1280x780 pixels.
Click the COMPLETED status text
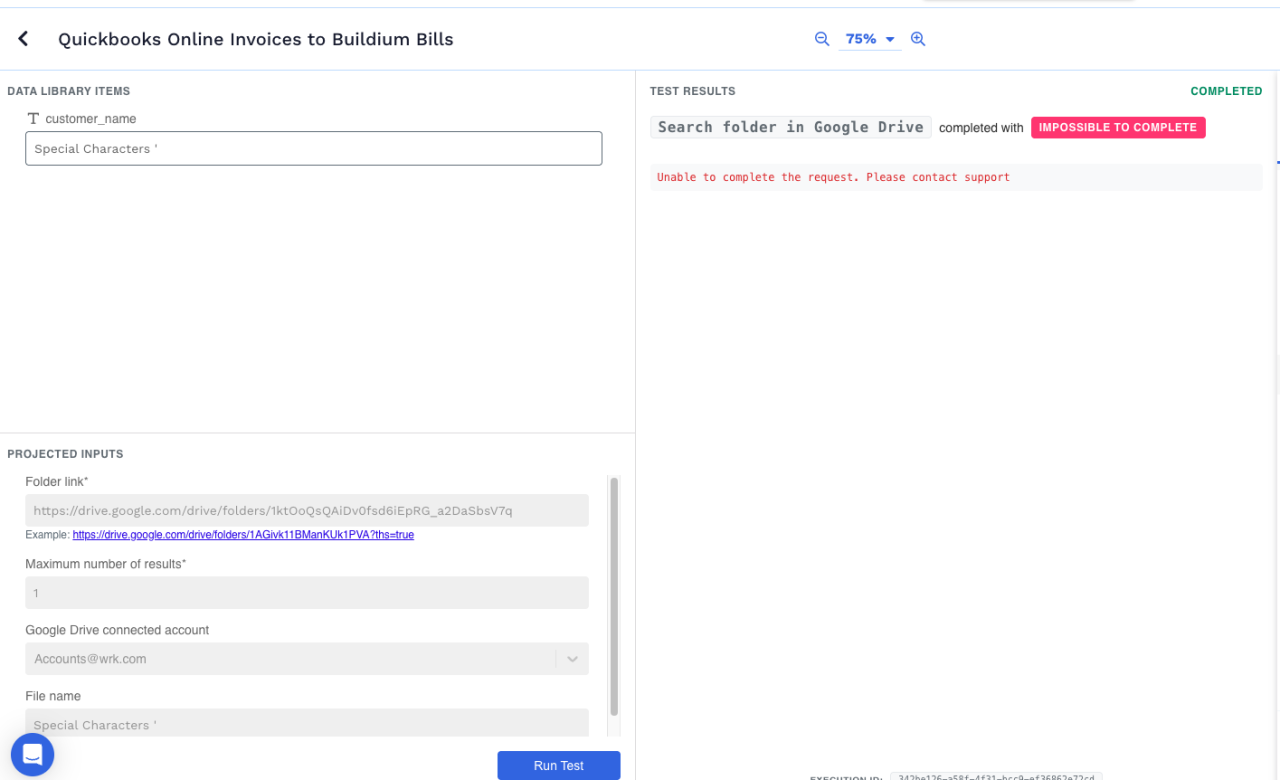pos(1226,91)
